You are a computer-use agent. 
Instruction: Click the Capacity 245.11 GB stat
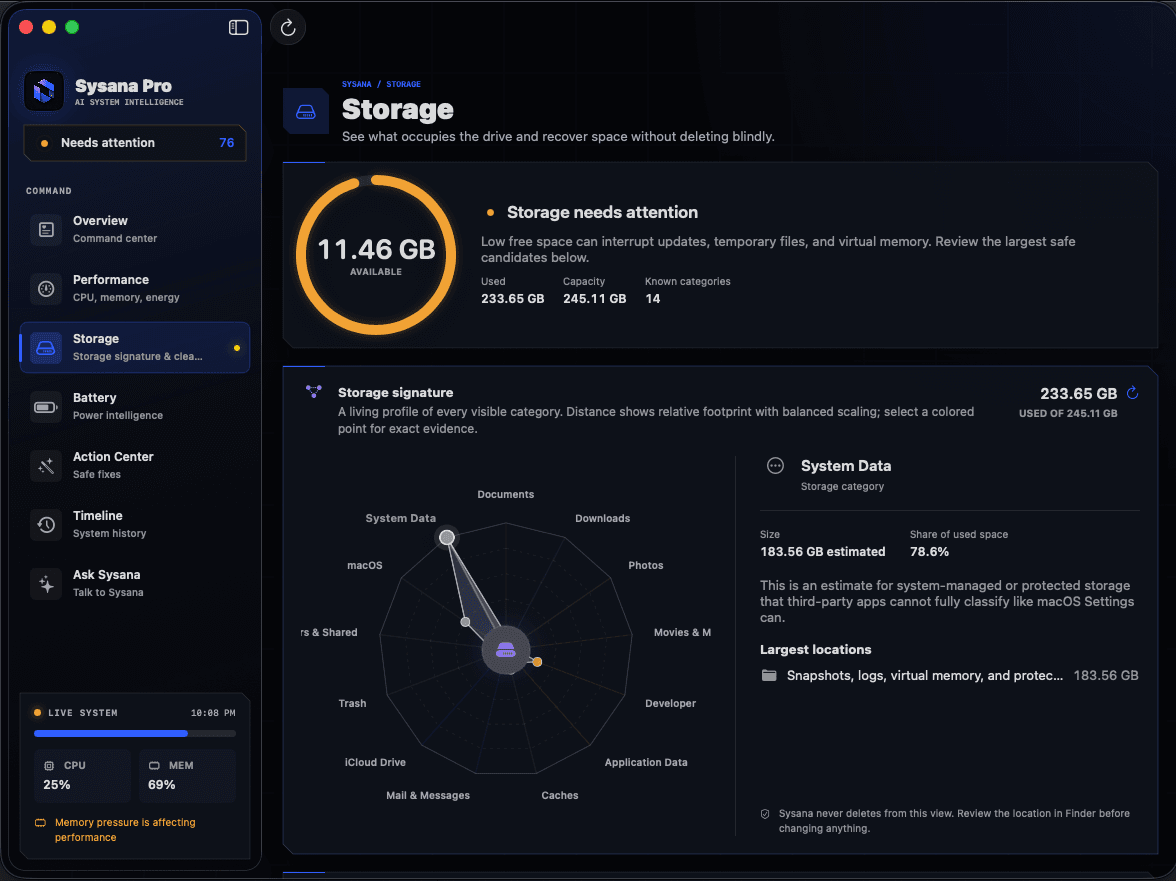pyautogui.click(x=594, y=291)
